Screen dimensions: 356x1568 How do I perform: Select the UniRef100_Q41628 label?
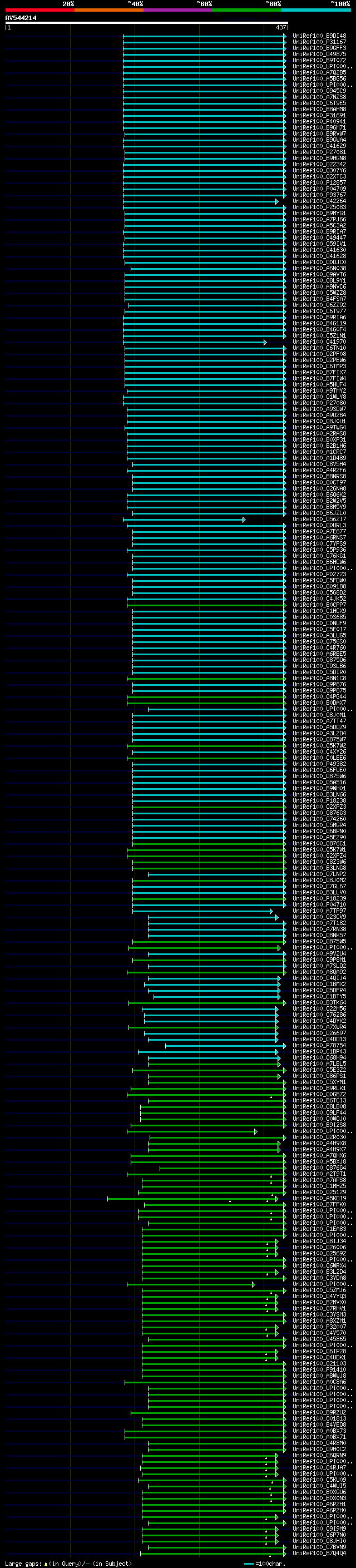pos(319,256)
